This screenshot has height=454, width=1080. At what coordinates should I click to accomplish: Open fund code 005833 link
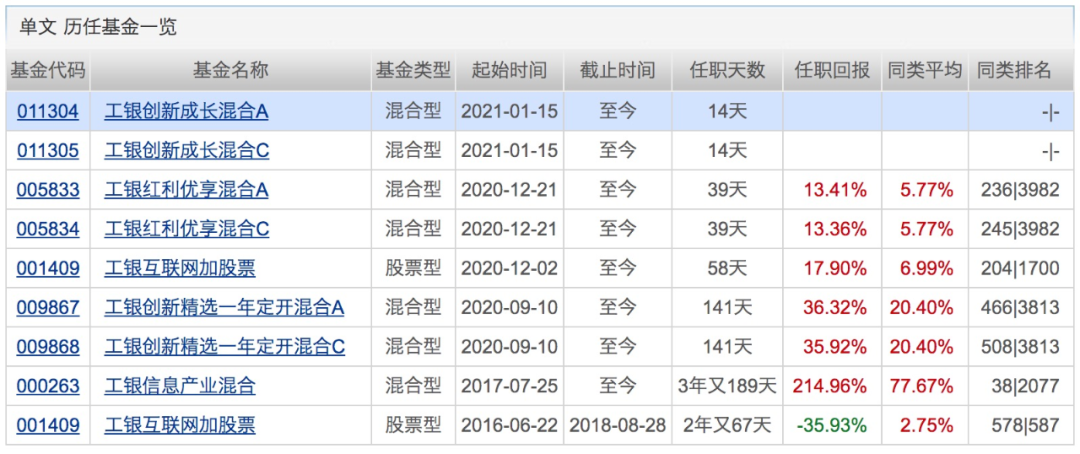point(48,190)
